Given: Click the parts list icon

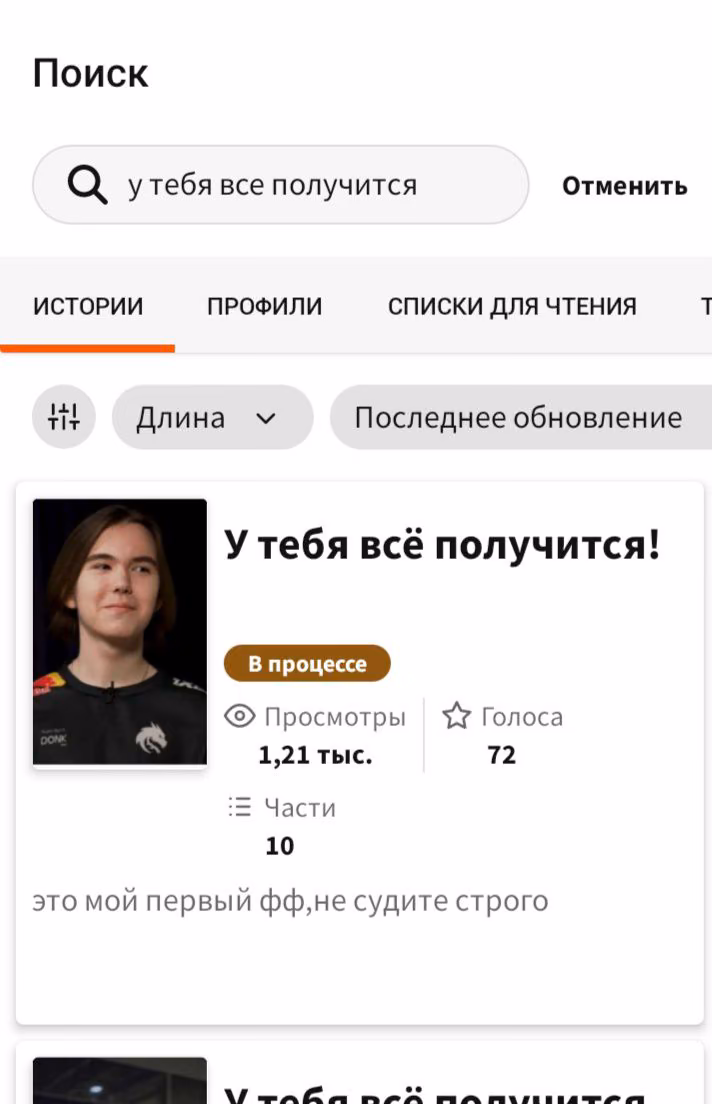Looking at the screenshot, I should [239, 807].
